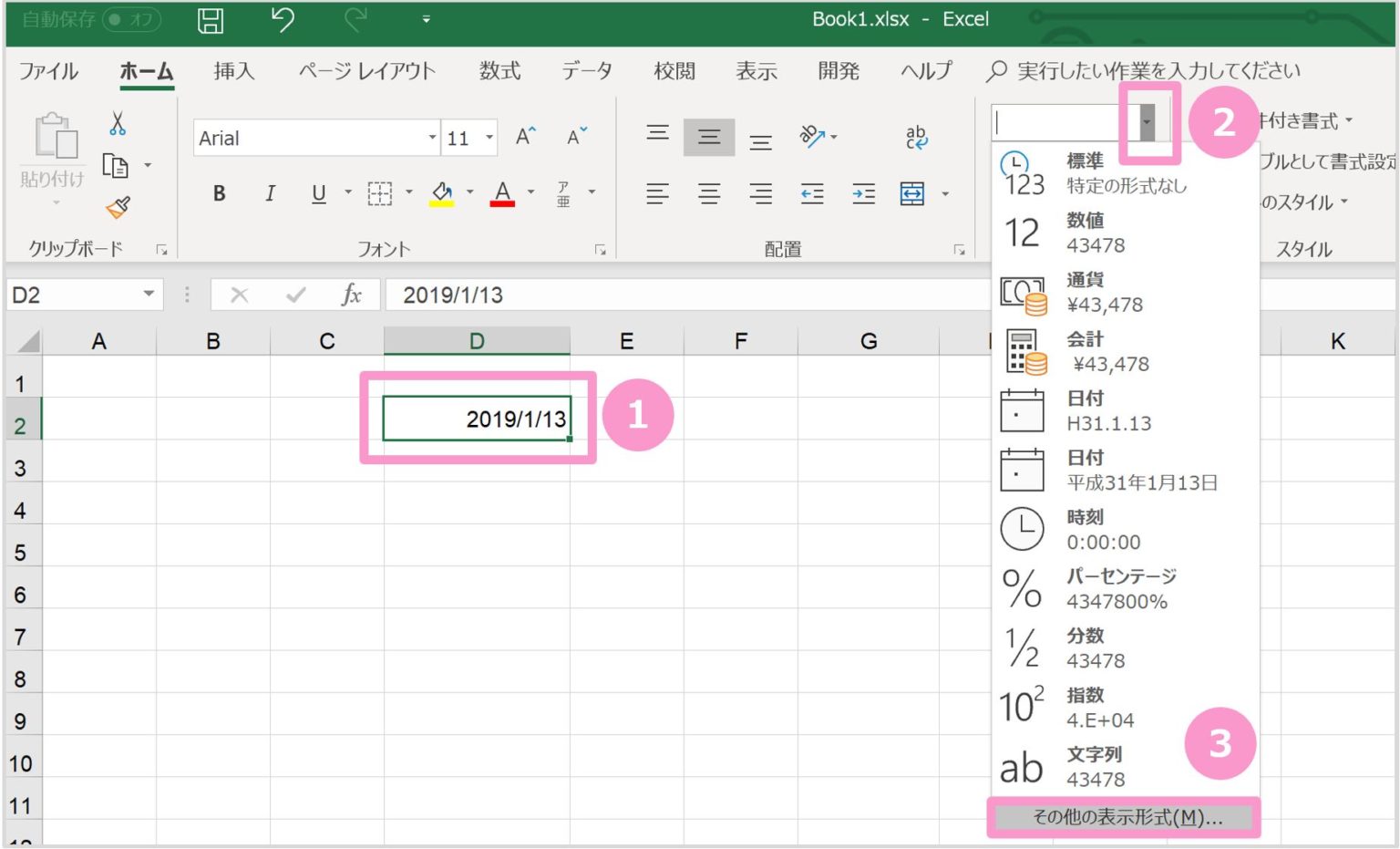1400x849 pixels.
Task: Cut selection with scissors icon
Action: pyautogui.click(x=118, y=123)
